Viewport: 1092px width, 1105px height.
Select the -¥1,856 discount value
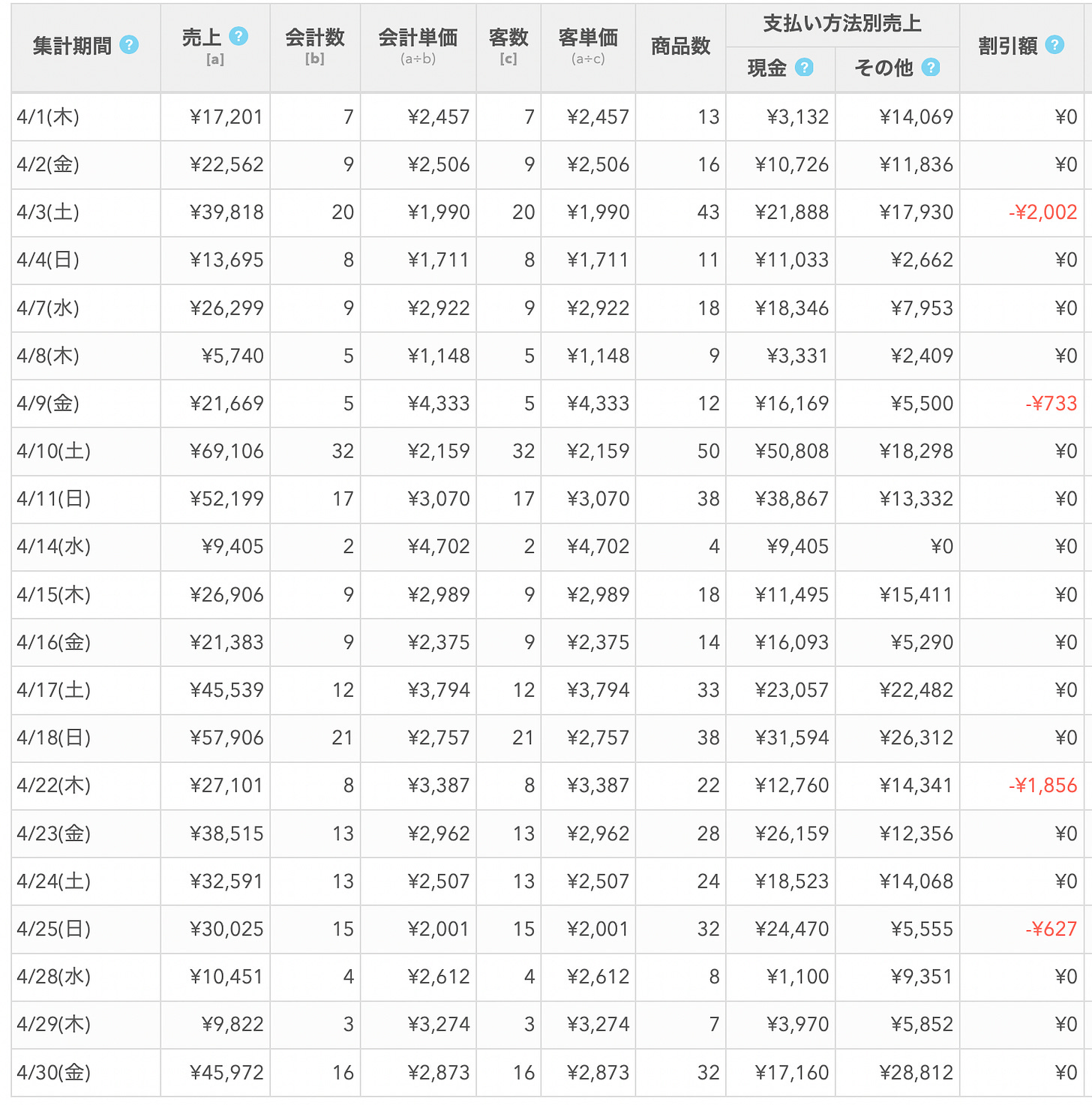click(1043, 785)
